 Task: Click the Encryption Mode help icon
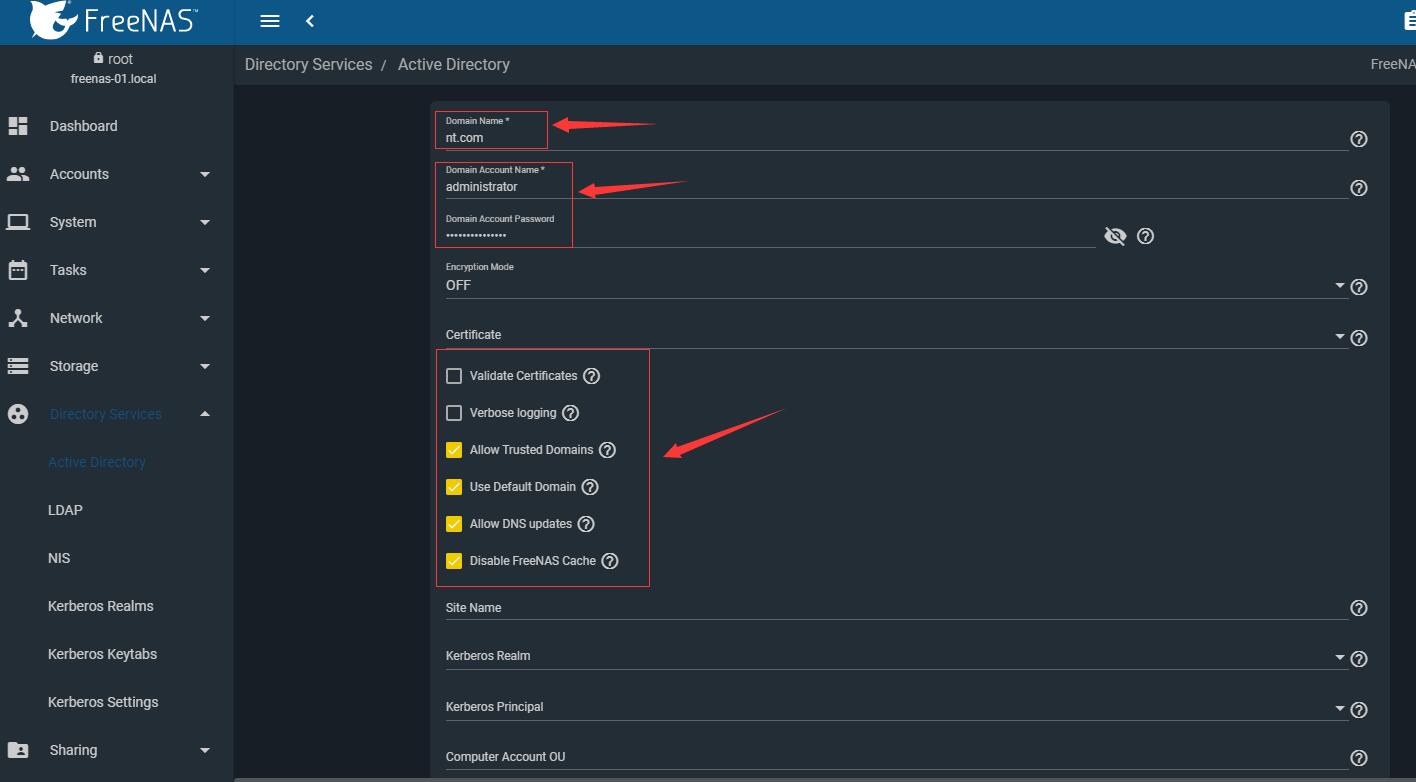point(1358,286)
